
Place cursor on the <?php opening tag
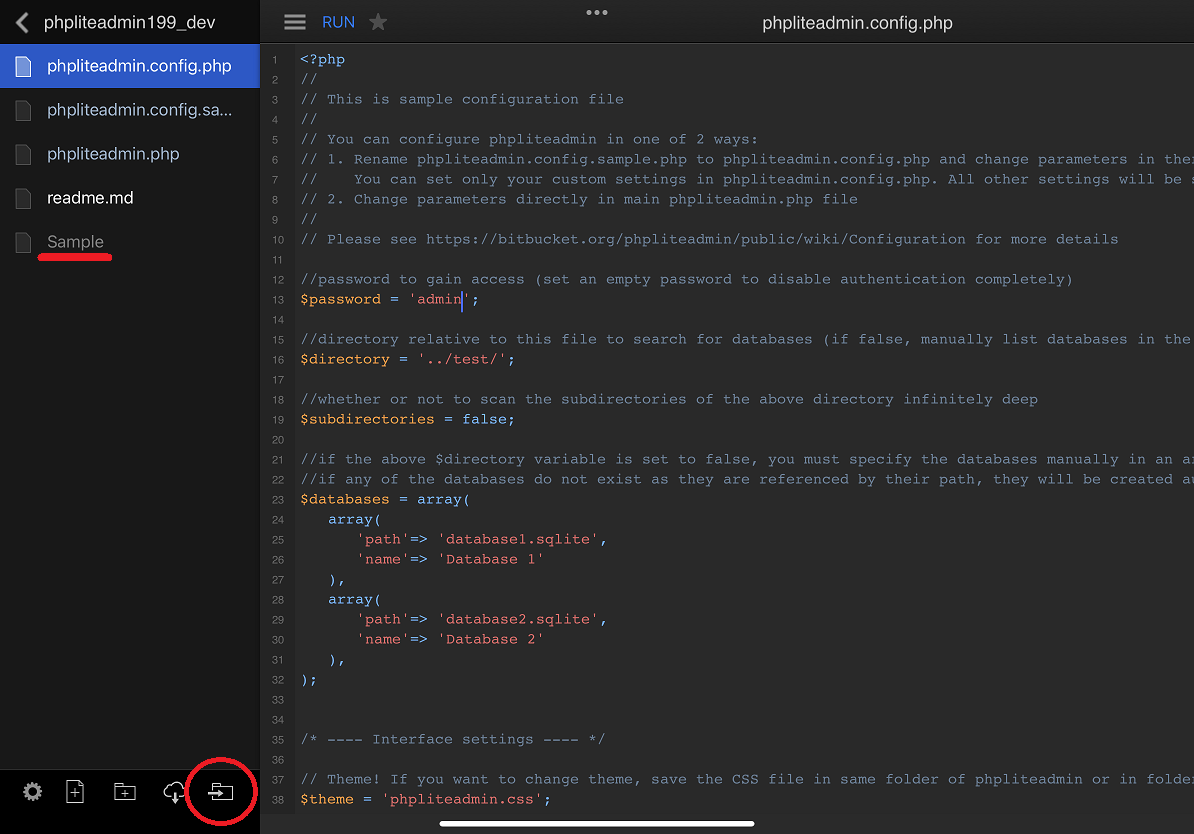[x=322, y=59]
